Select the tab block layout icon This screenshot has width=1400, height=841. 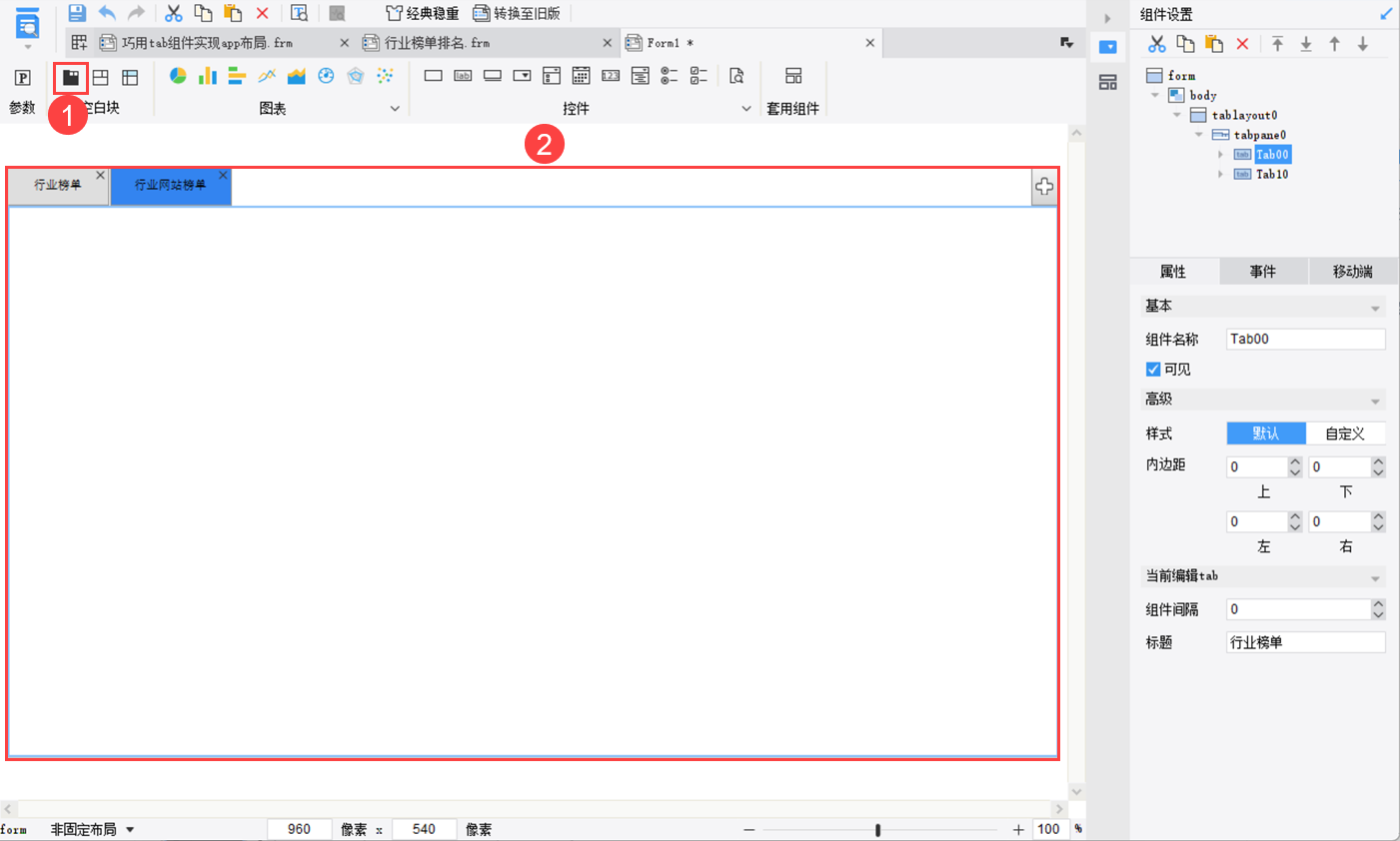coord(71,77)
